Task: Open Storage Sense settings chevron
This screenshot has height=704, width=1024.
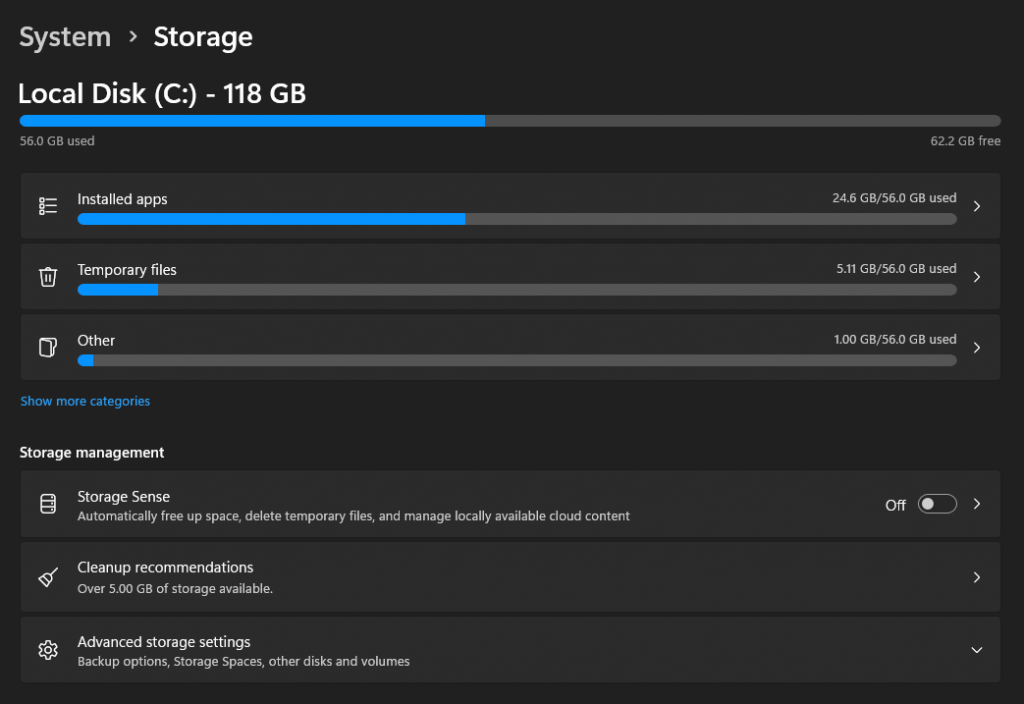Action: [x=977, y=504]
